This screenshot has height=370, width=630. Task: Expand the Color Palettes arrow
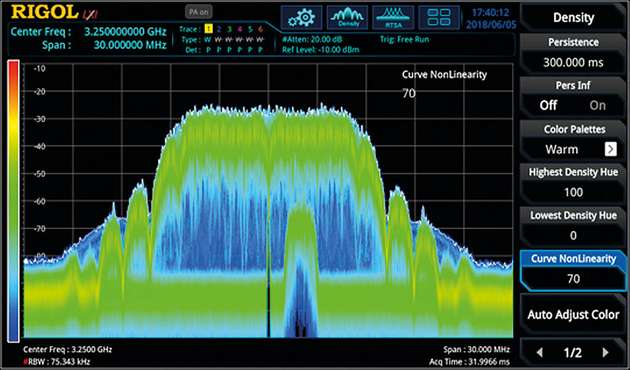pyautogui.click(x=611, y=149)
